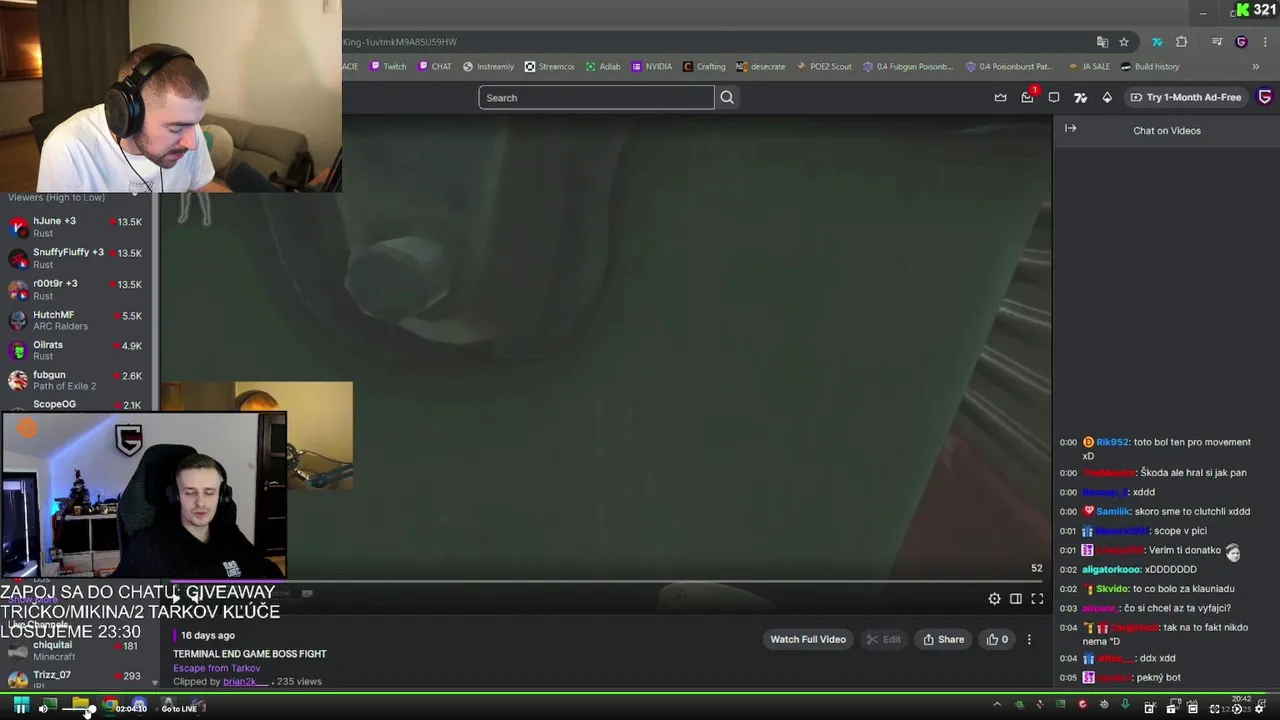Open the NVIDIA bookmark
Viewport: 1280px width, 720px height.
point(652,67)
